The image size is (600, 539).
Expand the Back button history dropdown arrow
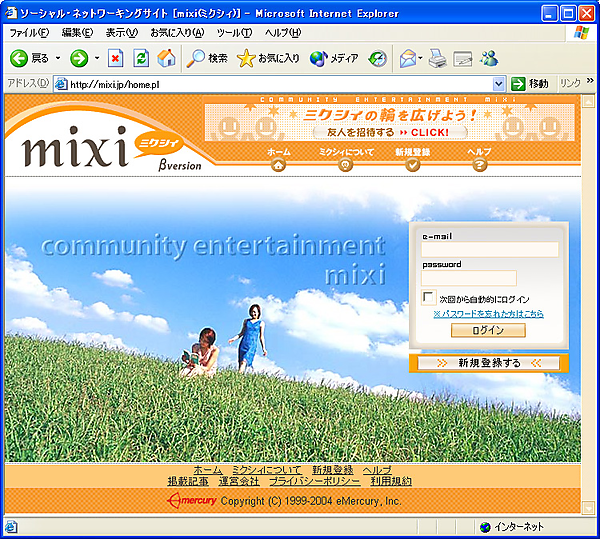pos(58,58)
